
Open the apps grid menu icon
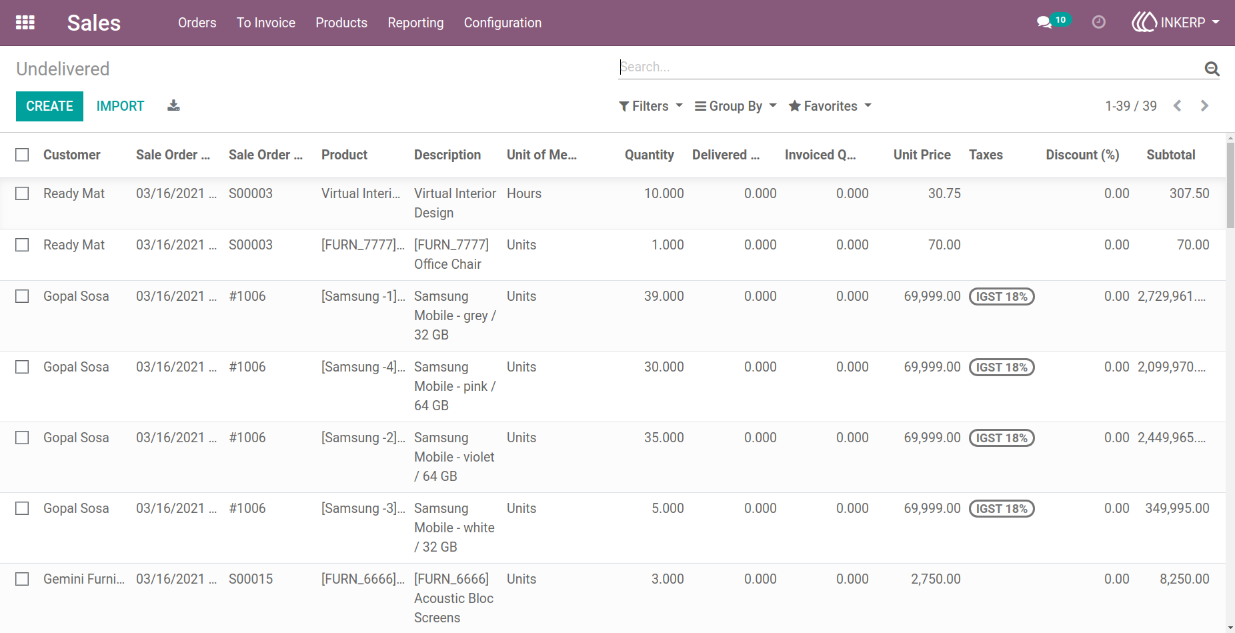pyautogui.click(x=25, y=22)
